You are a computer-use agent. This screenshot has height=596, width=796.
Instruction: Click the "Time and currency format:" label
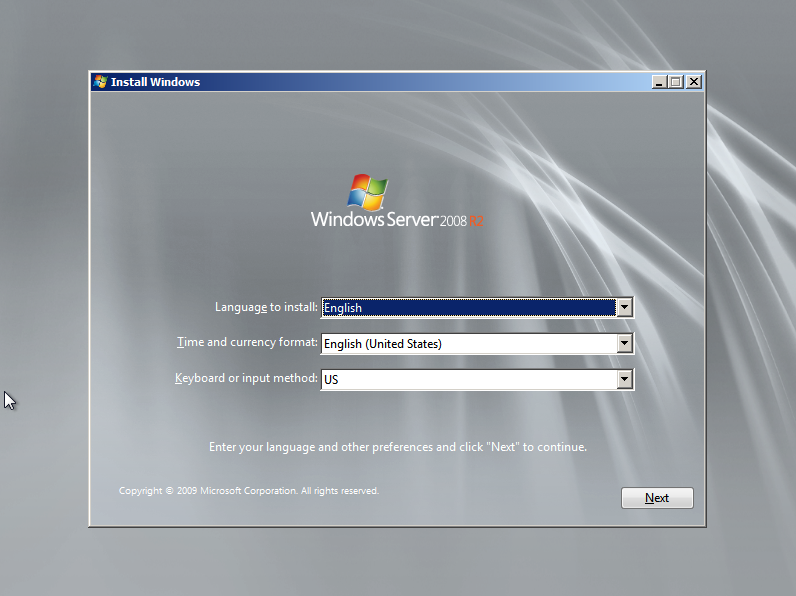pos(247,342)
